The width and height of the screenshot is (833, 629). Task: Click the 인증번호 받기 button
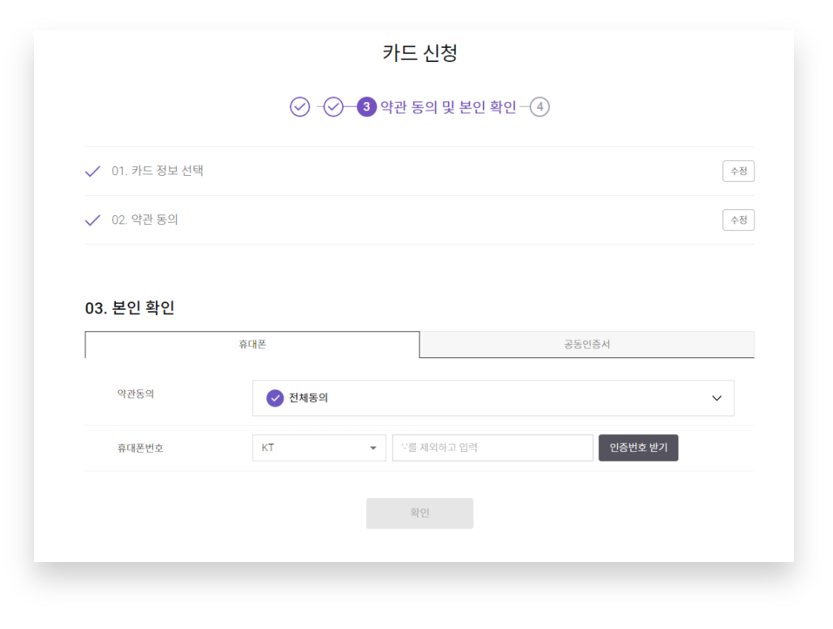tap(638, 448)
